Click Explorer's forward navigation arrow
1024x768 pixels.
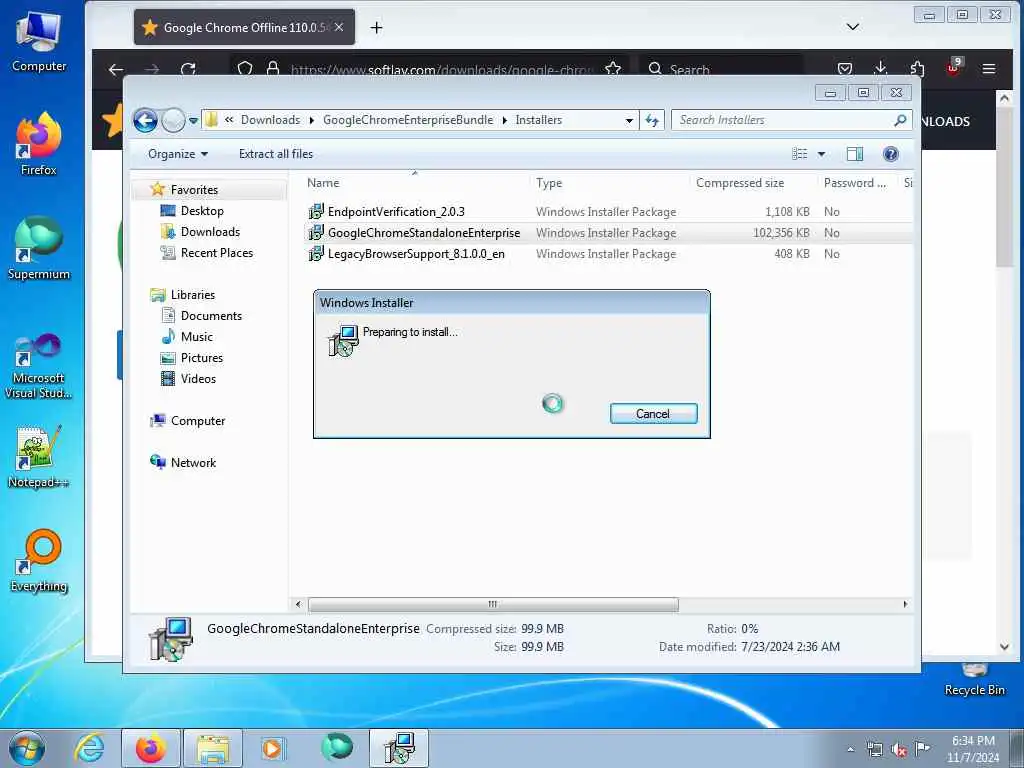click(x=173, y=120)
